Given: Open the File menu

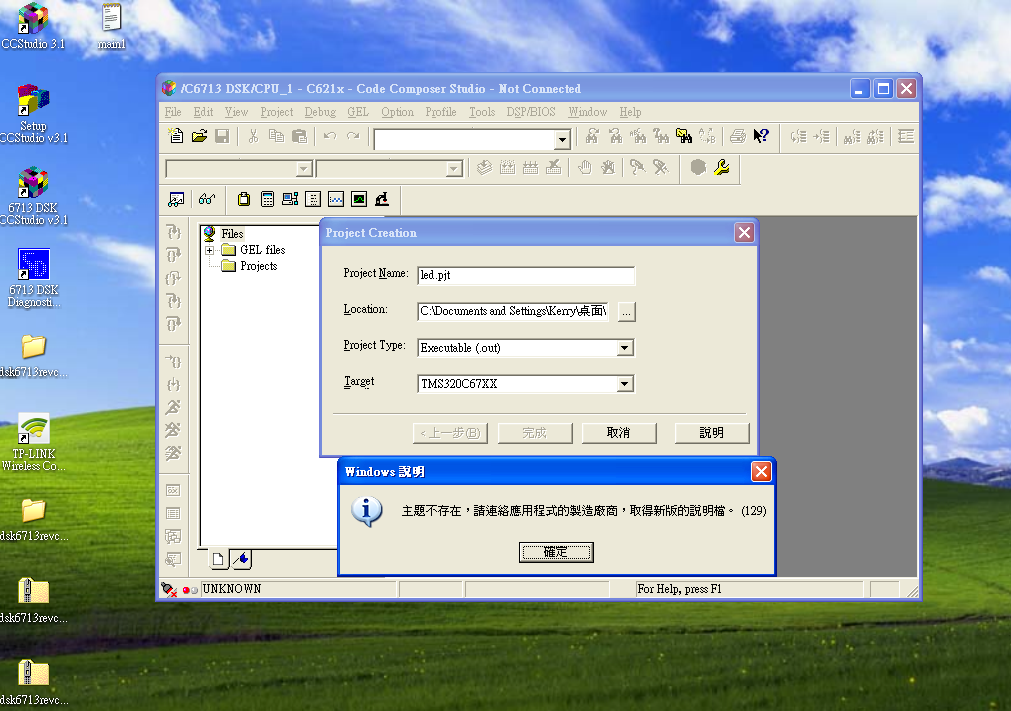Looking at the screenshot, I should tap(173, 112).
